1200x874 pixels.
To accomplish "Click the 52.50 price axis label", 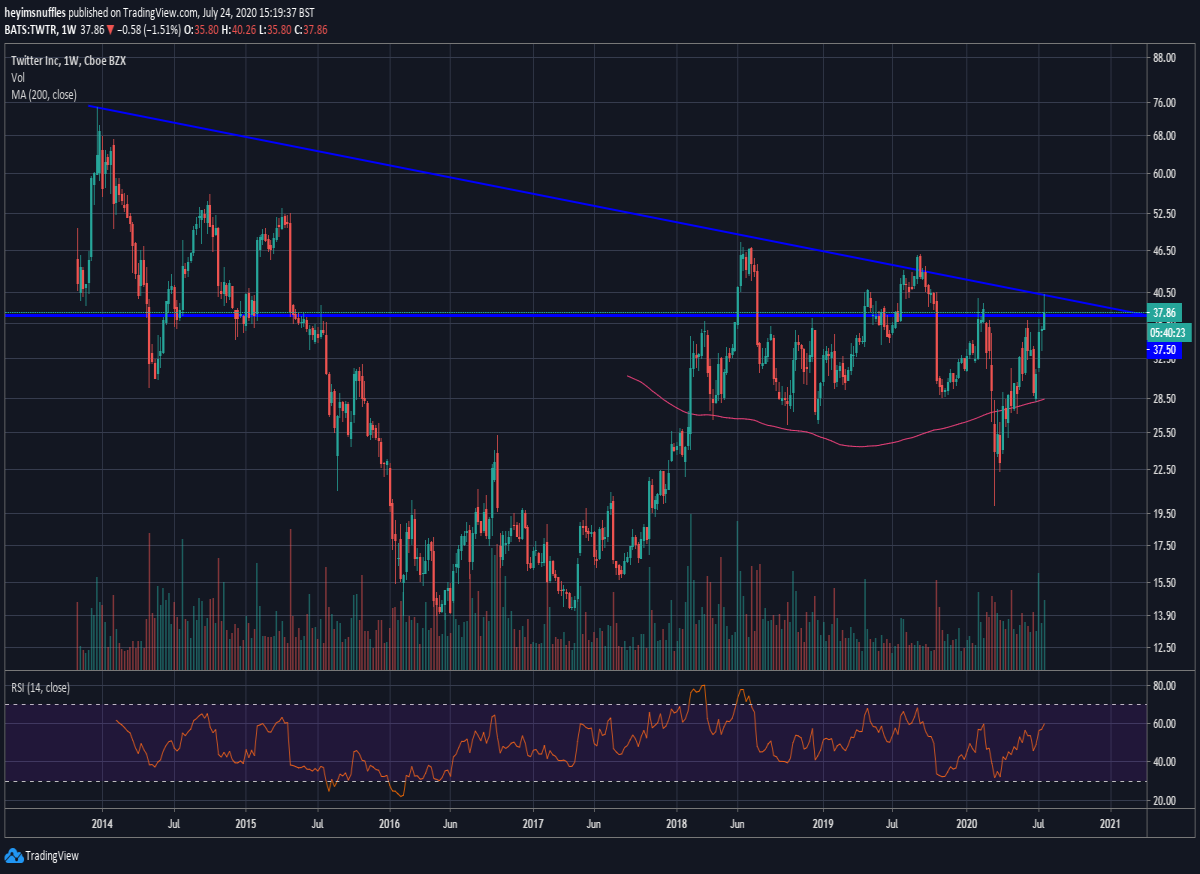I will click(x=1164, y=214).
